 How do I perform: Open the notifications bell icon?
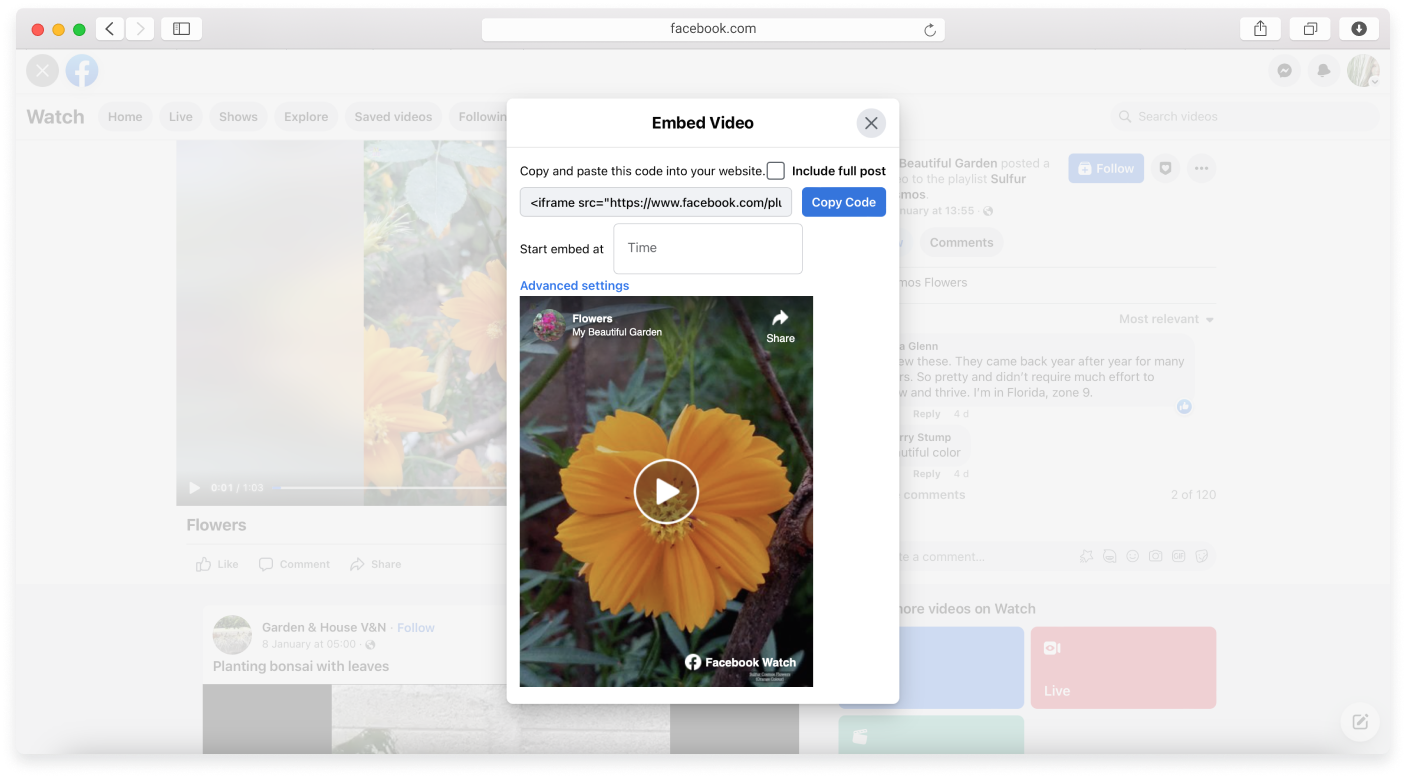coord(1324,71)
